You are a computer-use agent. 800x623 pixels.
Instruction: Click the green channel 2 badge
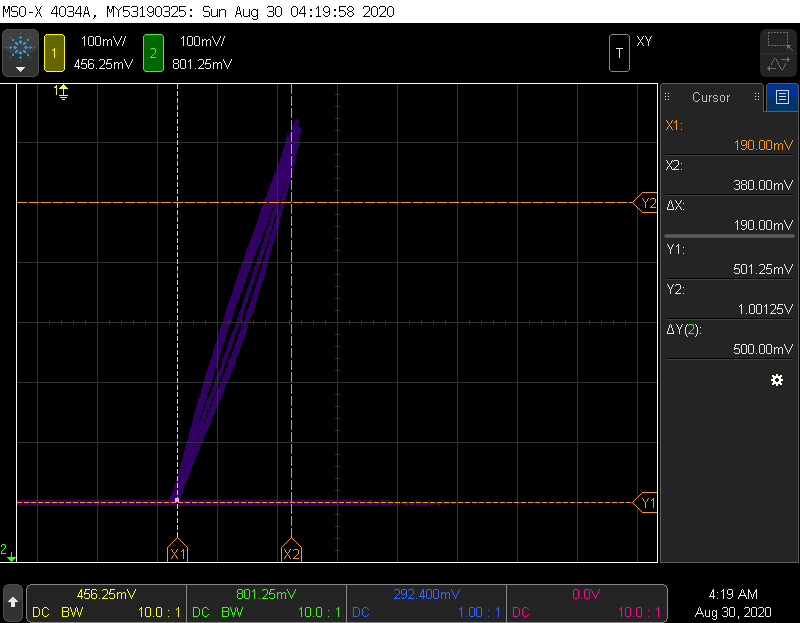[x=152, y=53]
